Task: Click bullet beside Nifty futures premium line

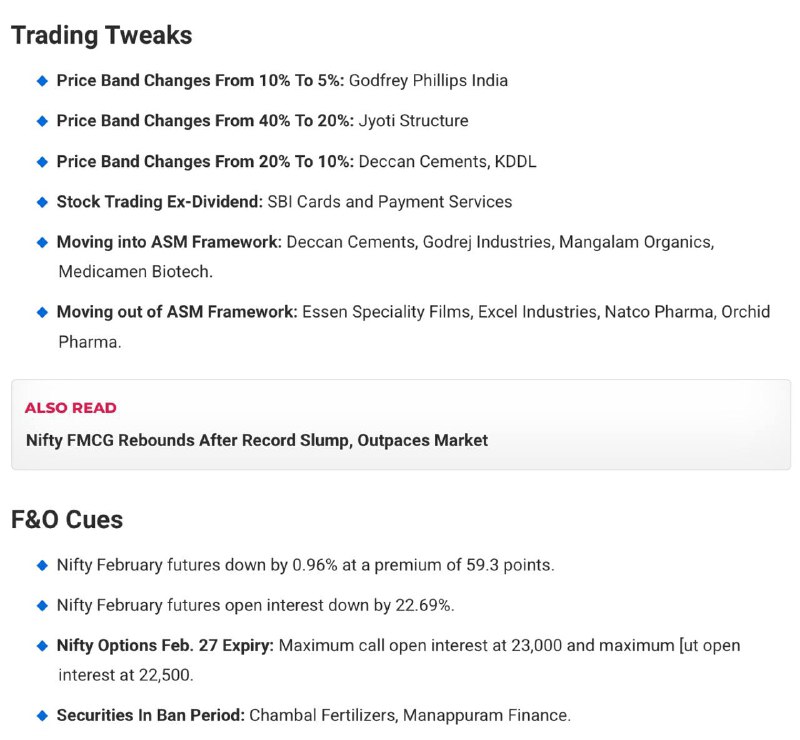Action: pyautogui.click(x=43, y=565)
